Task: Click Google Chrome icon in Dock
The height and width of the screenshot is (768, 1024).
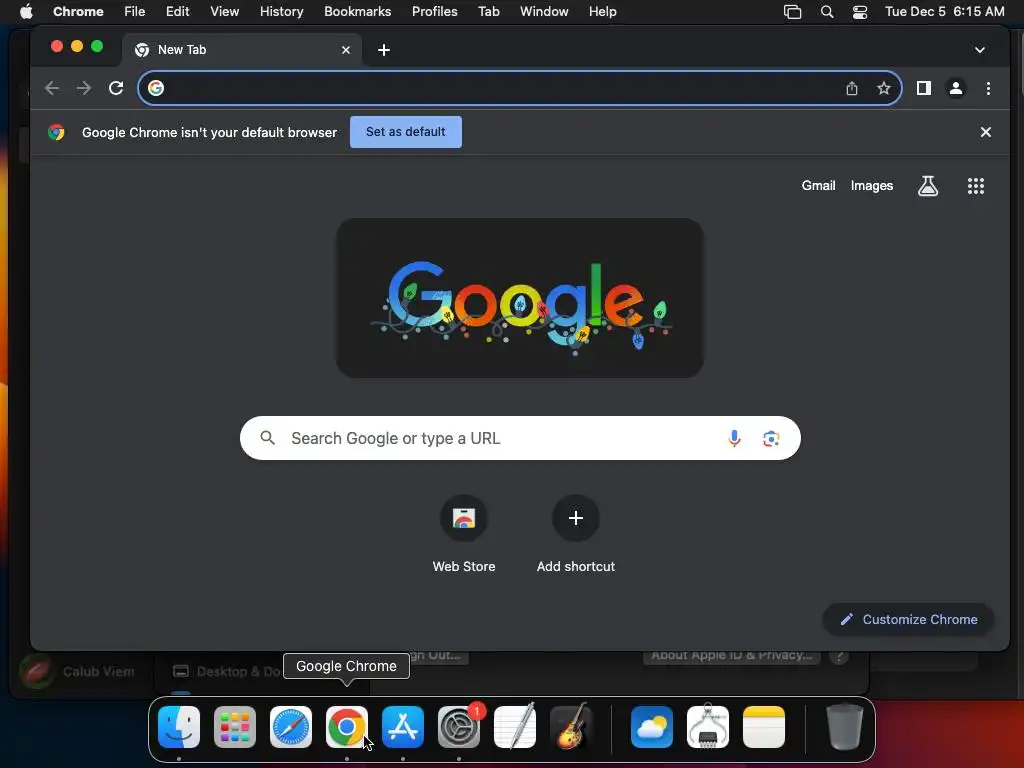Action: (347, 727)
